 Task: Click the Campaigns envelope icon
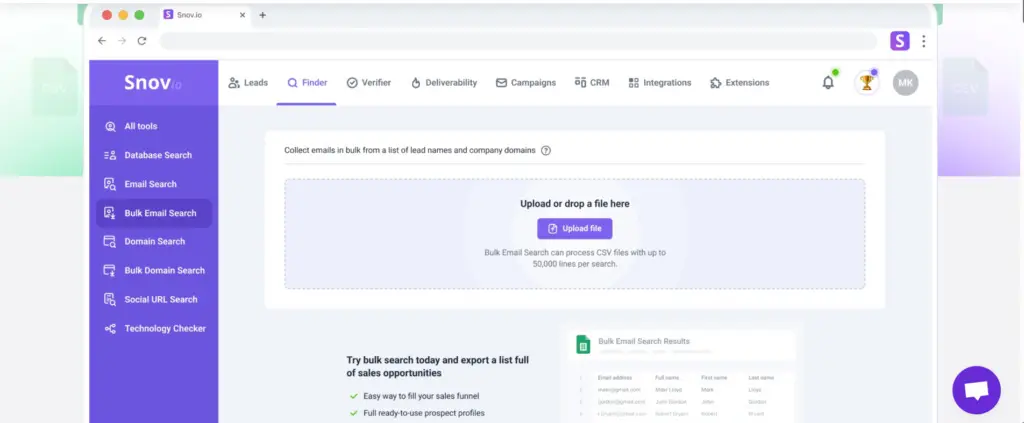point(502,83)
